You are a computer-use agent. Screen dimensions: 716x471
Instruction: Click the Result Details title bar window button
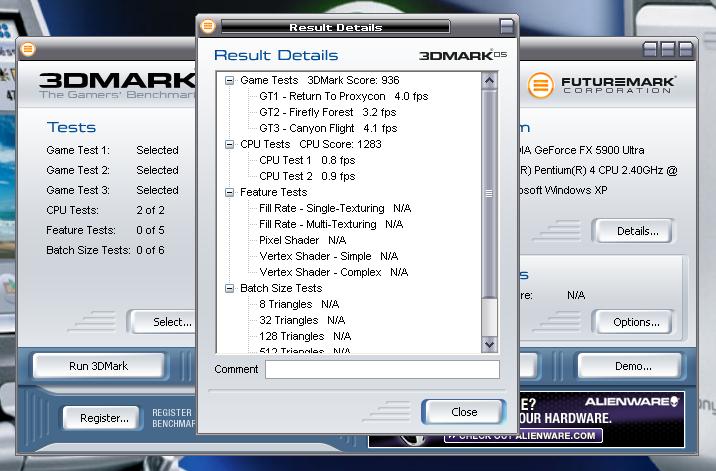[x=505, y=27]
